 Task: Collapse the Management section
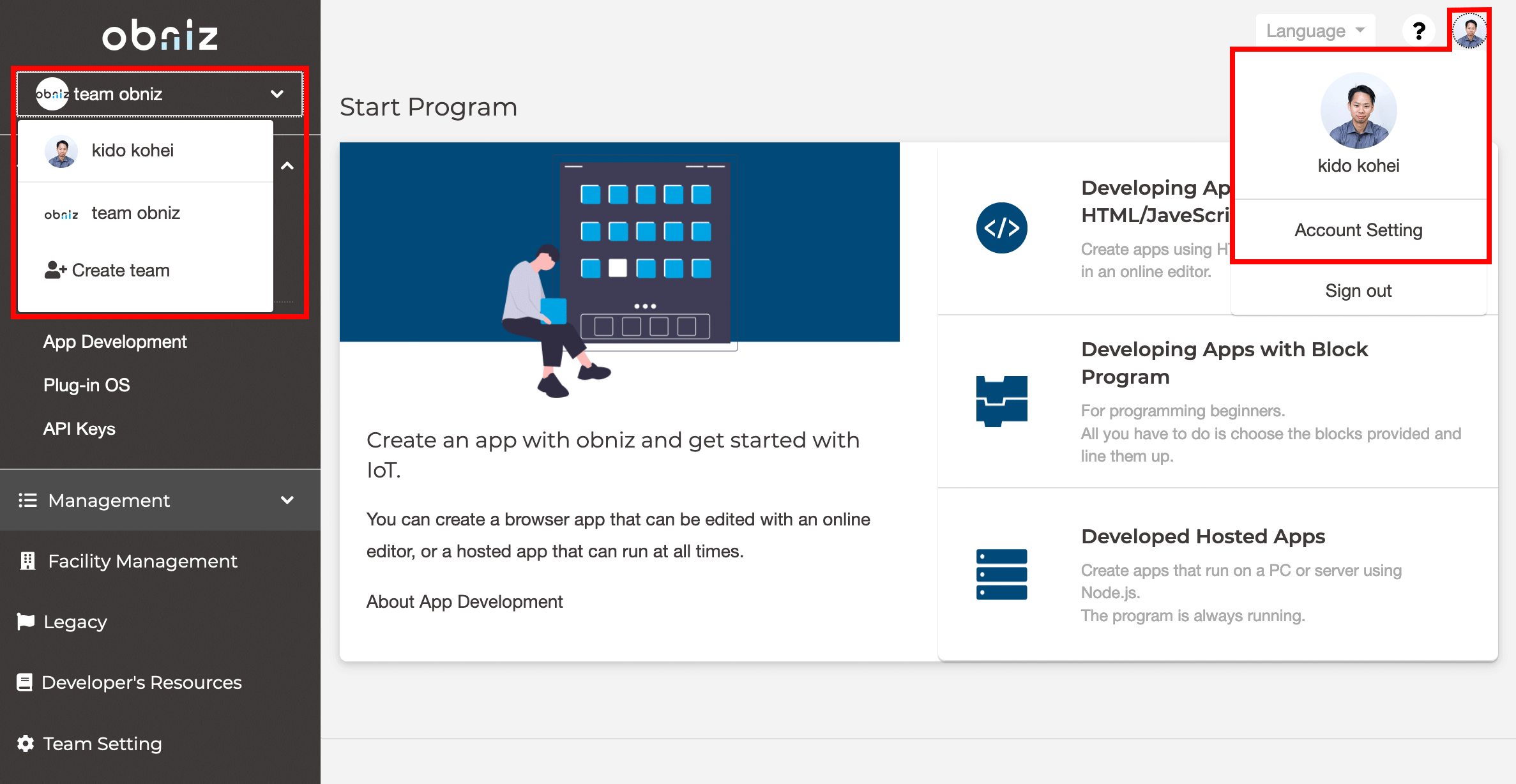pyautogui.click(x=288, y=500)
